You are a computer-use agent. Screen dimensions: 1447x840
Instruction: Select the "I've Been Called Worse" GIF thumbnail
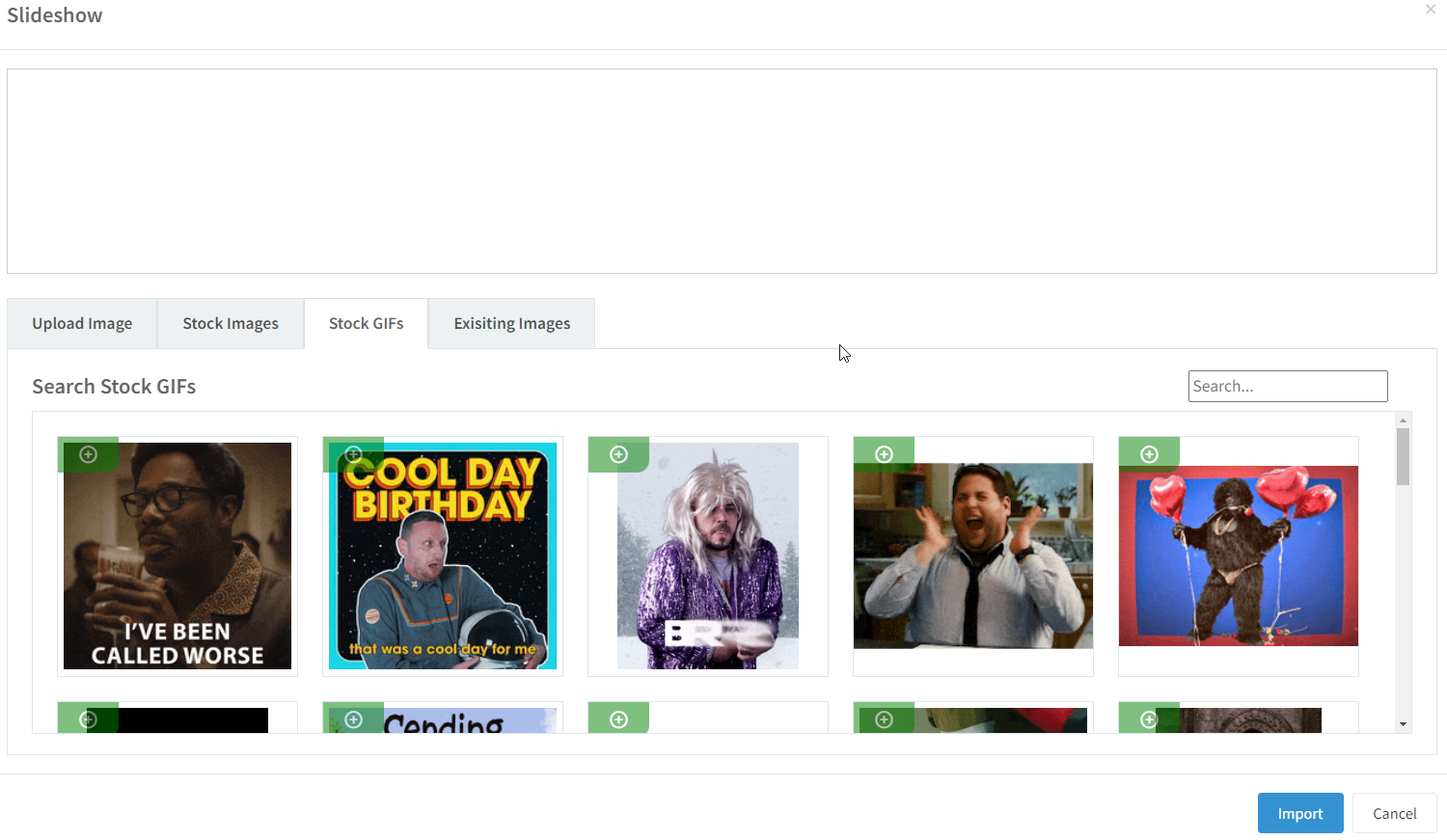pyautogui.click(x=177, y=556)
